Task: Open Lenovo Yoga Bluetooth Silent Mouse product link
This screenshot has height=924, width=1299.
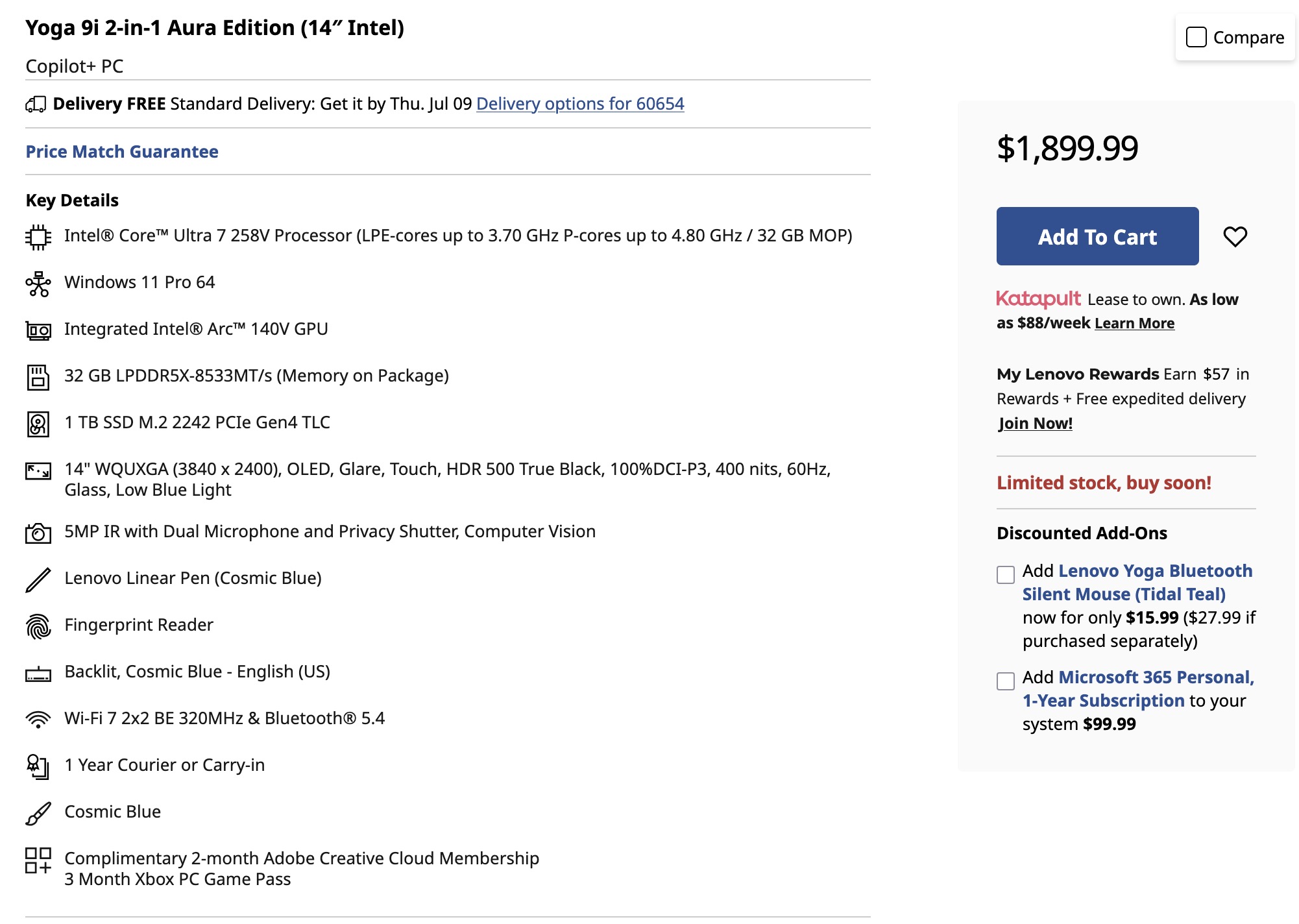Action: click(1137, 582)
